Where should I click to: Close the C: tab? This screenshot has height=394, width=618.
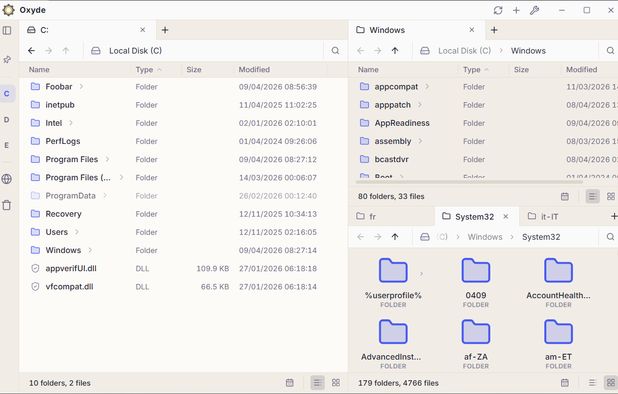tap(143, 30)
